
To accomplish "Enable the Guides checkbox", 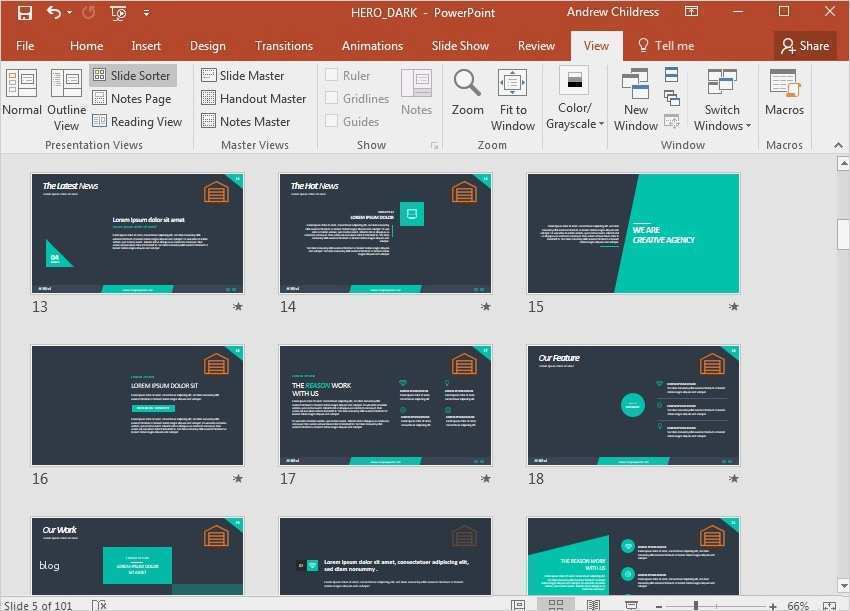I will pos(334,121).
